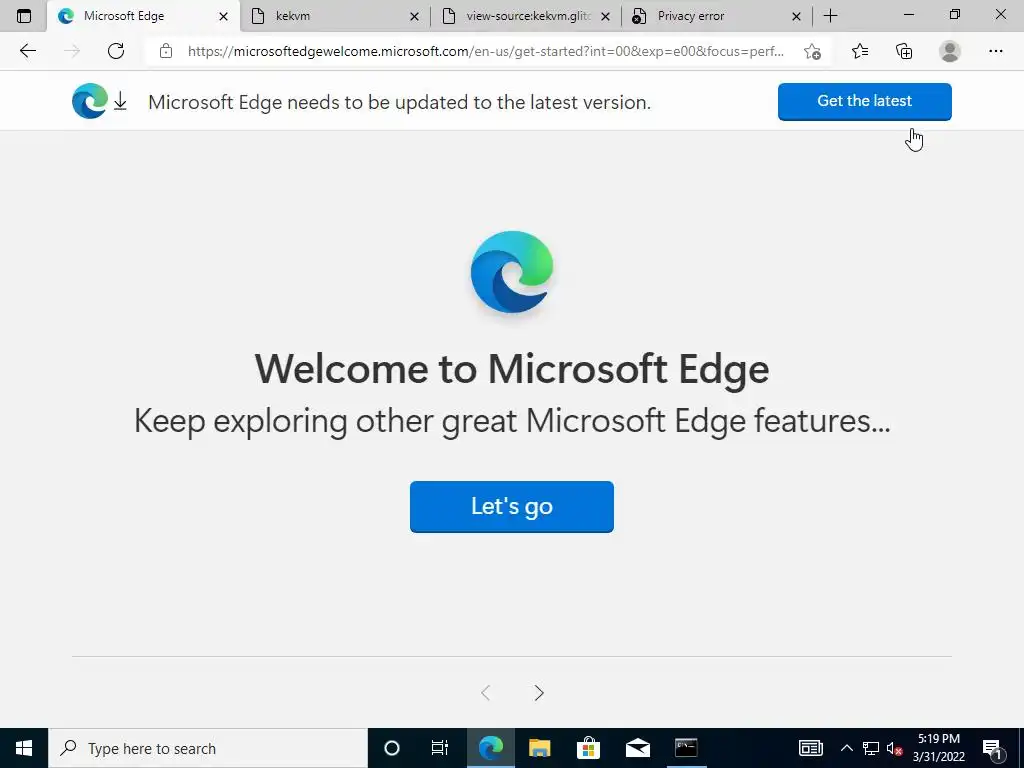Open the Collections icon

(904, 51)
